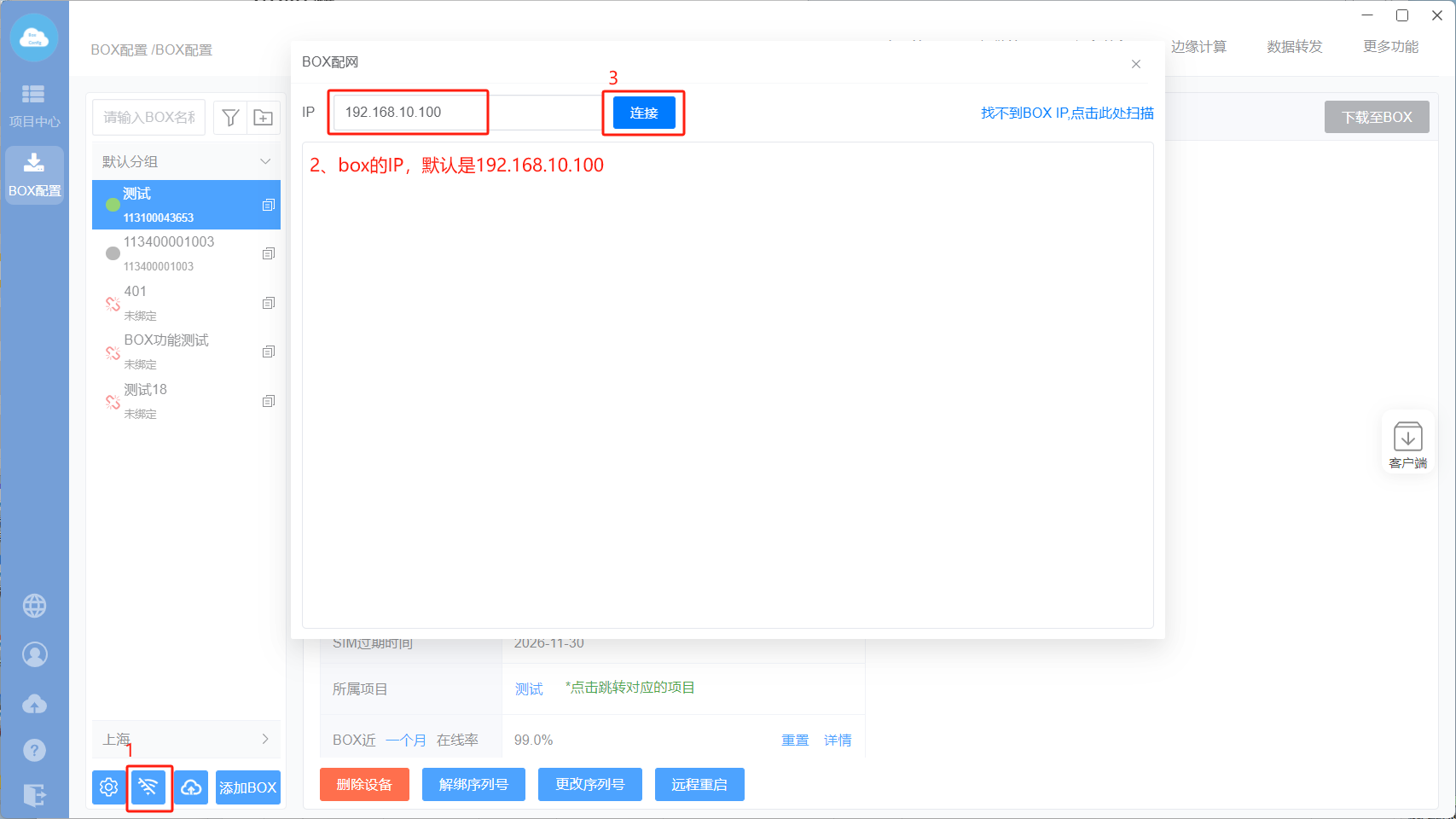Image resolution: width=1456 pixels, height=819 pixels.
Task: Click the filter funnel icon
Action: (230, 118)
